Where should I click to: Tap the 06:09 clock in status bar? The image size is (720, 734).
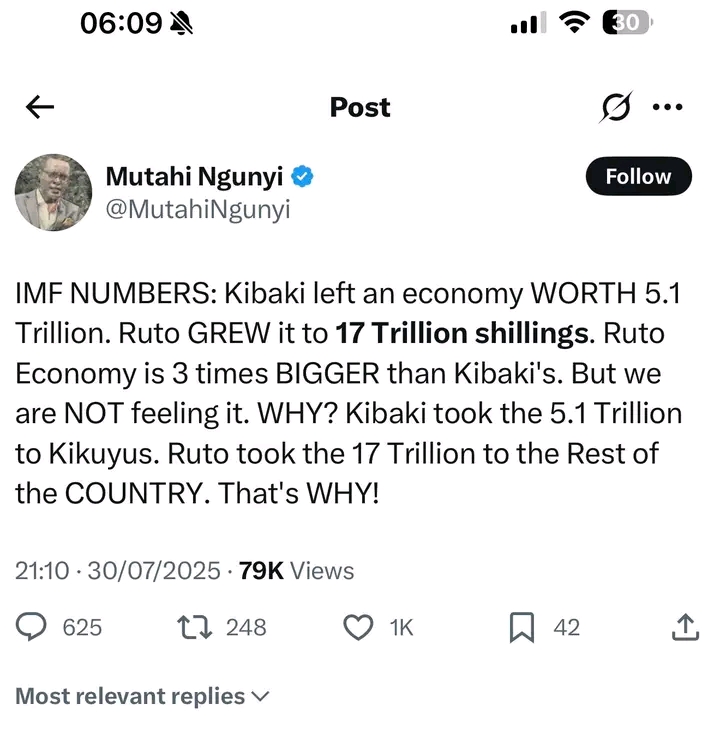point(120,24)
